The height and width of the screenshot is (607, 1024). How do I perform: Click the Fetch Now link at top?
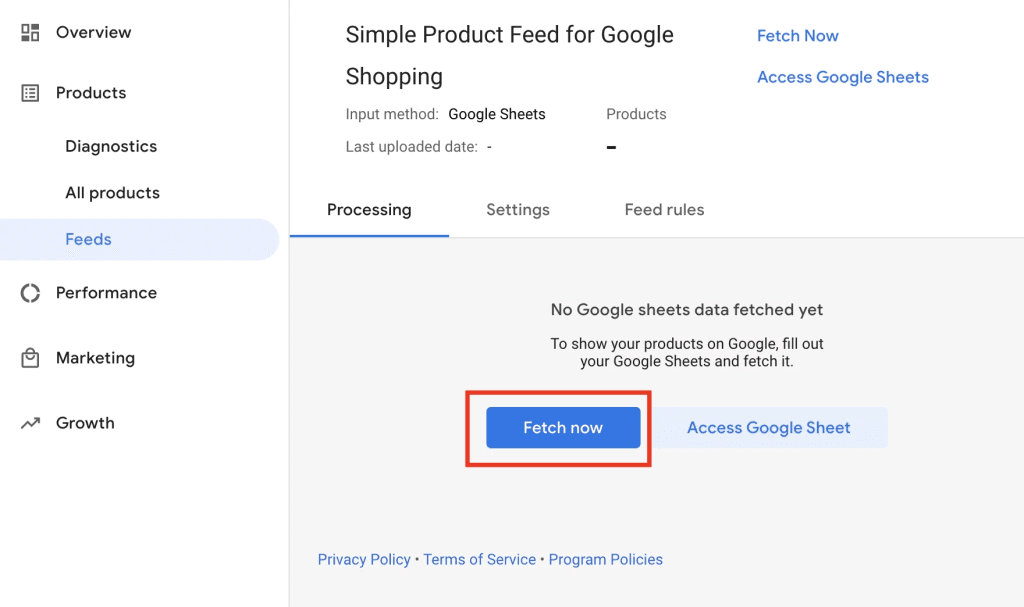coord(797,35)
